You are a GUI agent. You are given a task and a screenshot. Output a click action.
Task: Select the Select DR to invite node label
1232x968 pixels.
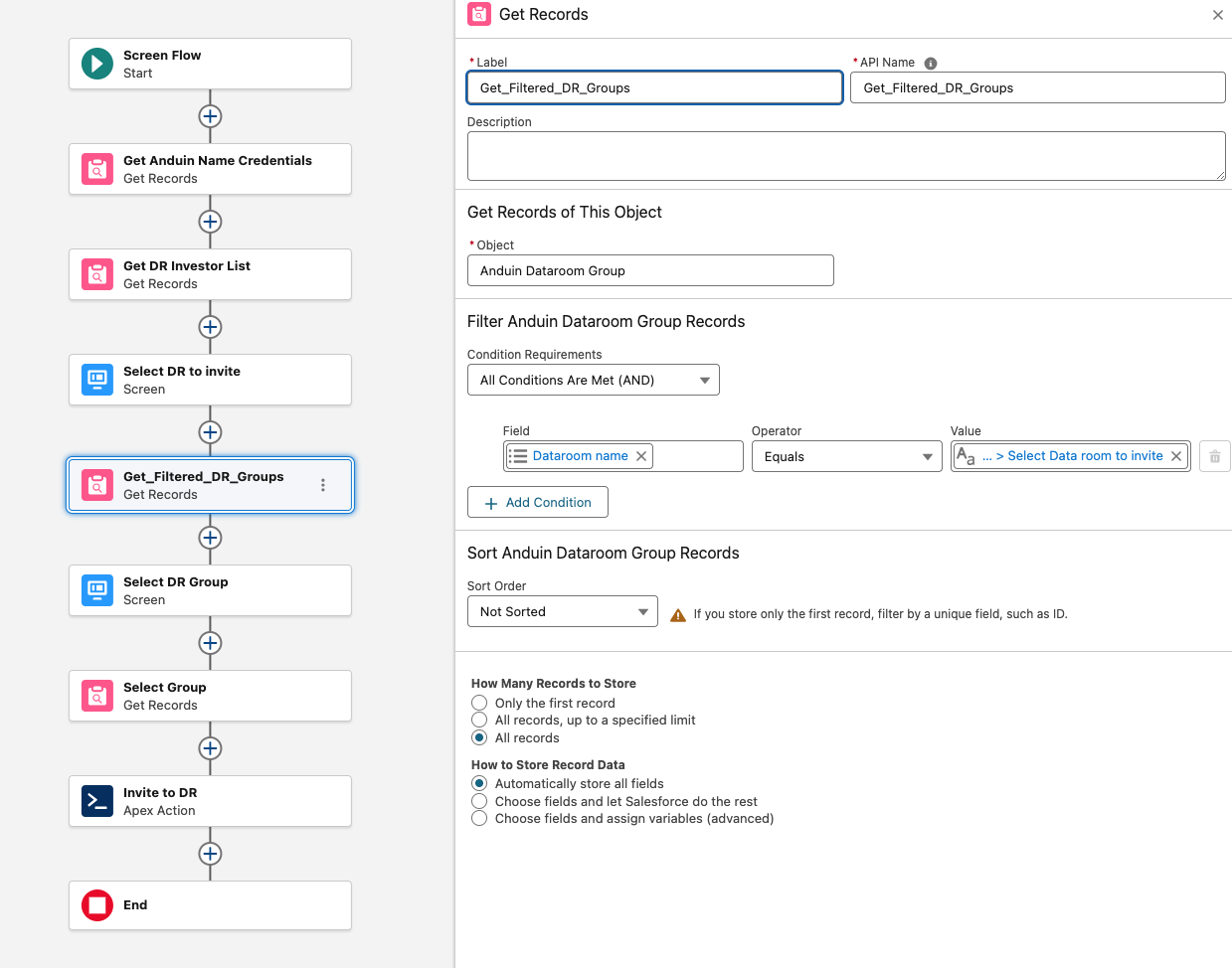[182, 371]
